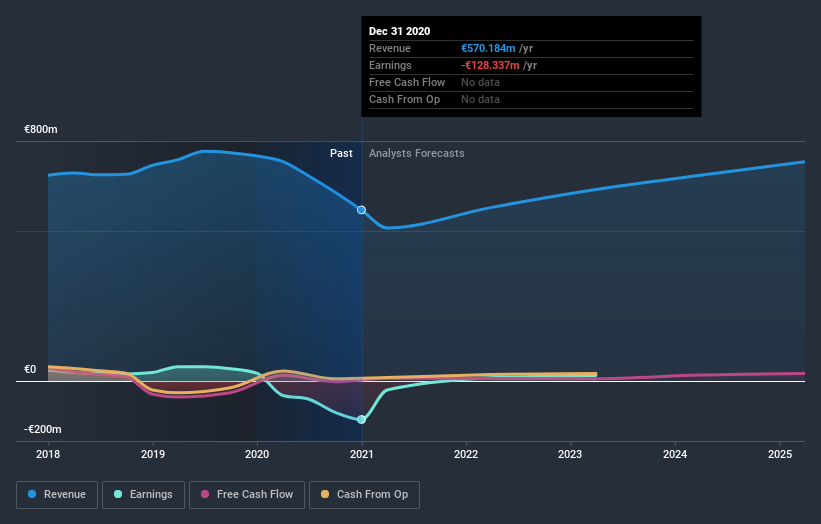The height and width of the screenshot is (524, 821).
Task: Click the 2023 x-axis label
Action: (570, 454)
